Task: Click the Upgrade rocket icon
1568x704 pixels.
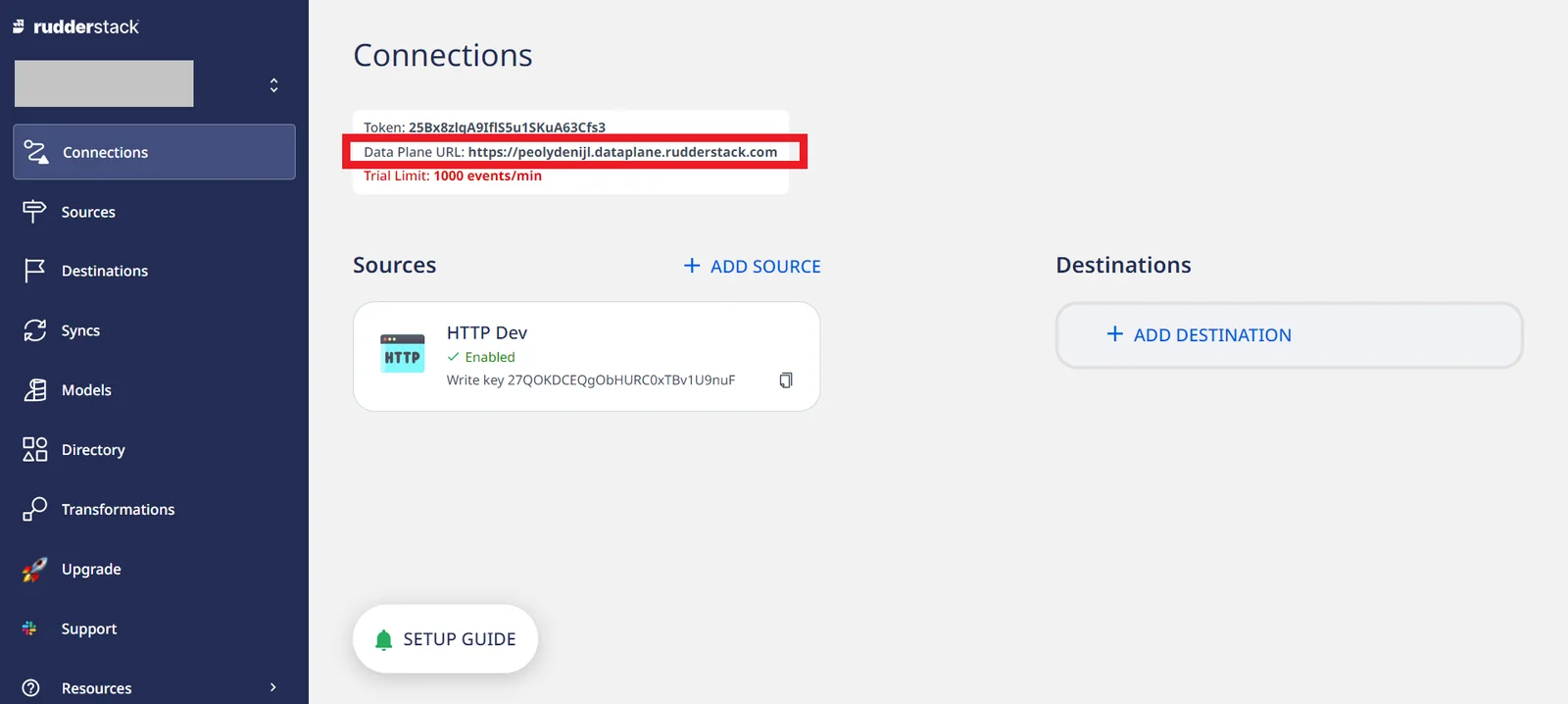Action: pyautogui.click(x=34, y=570)
